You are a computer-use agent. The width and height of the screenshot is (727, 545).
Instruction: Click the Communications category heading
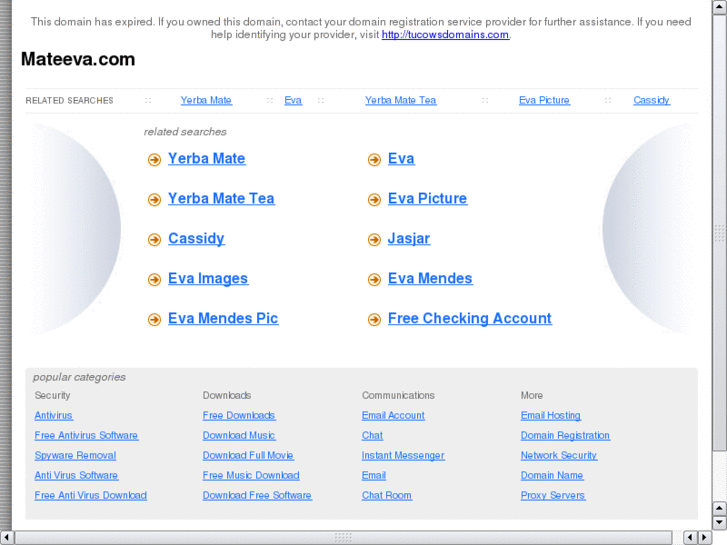point(398,396)
